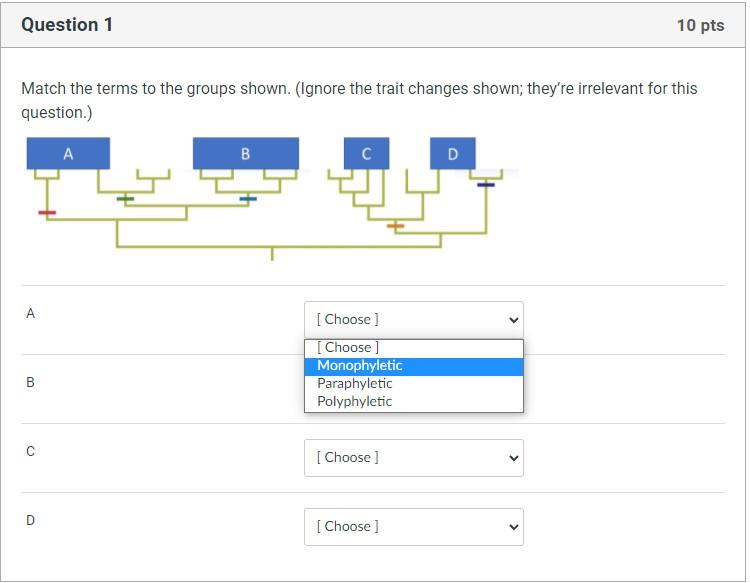Click the blue B box in the tree diagram

click(246, 154)
